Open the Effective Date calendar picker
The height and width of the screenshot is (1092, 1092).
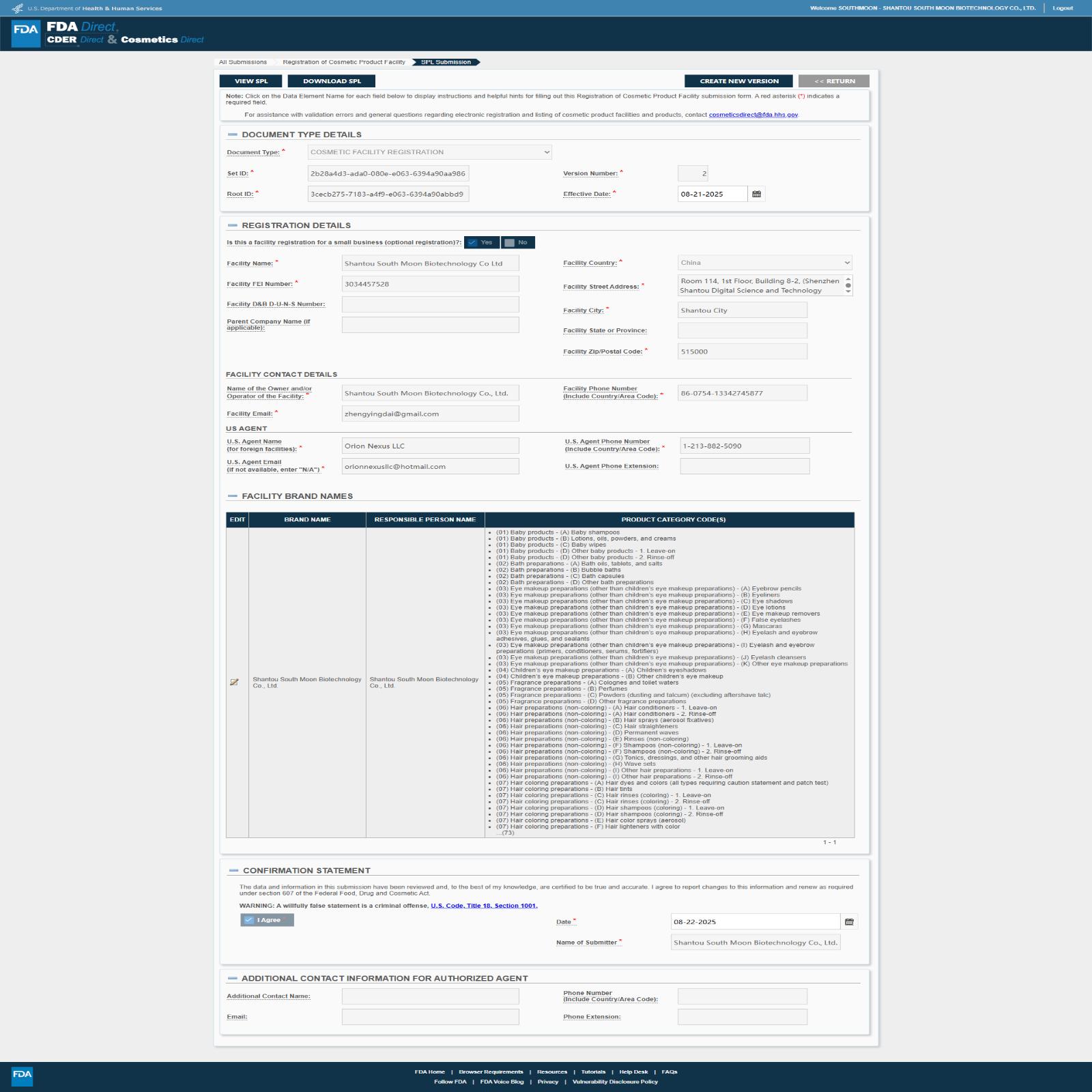coord(756,194)
